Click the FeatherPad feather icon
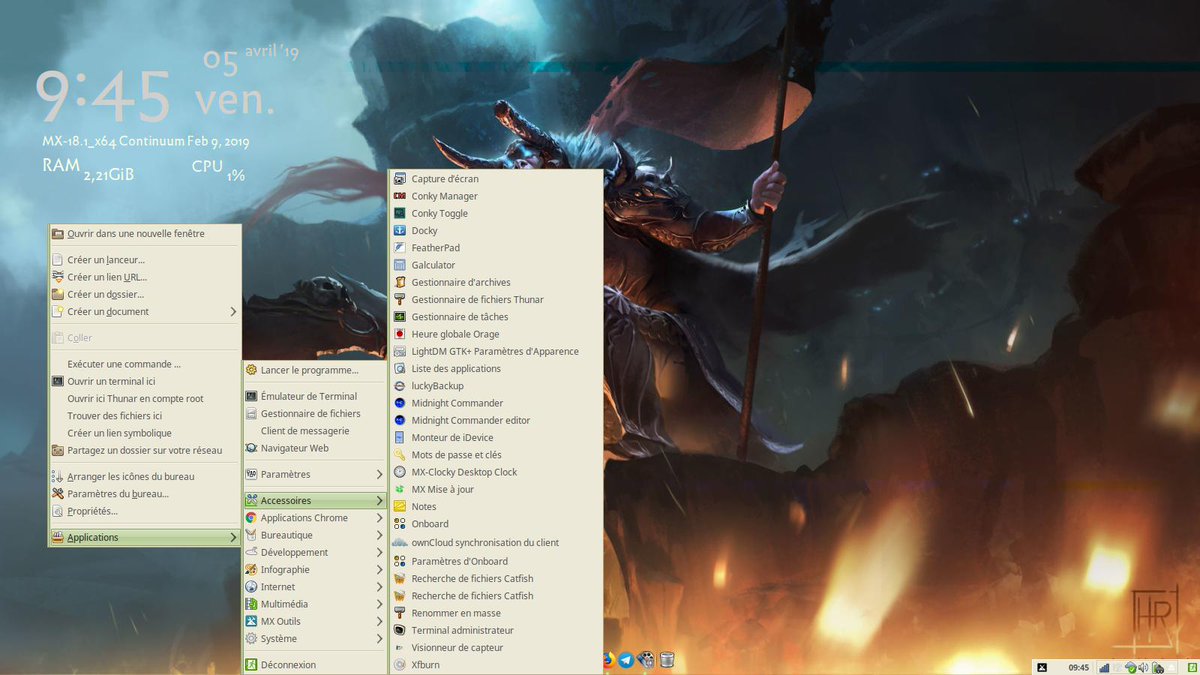 pyautogui.click(x=400, y=248)
